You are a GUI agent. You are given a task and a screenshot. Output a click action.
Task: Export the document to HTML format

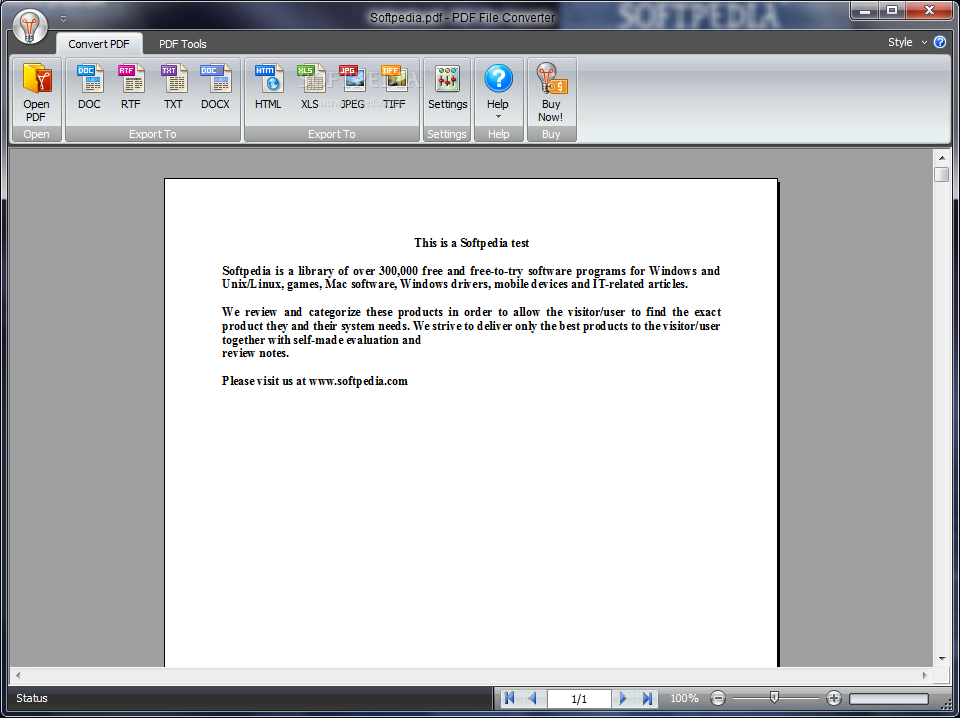[x=268, y=86]
